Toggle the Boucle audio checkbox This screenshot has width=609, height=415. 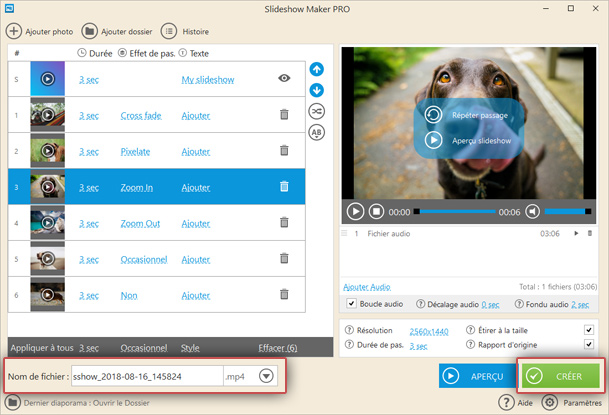351,304
